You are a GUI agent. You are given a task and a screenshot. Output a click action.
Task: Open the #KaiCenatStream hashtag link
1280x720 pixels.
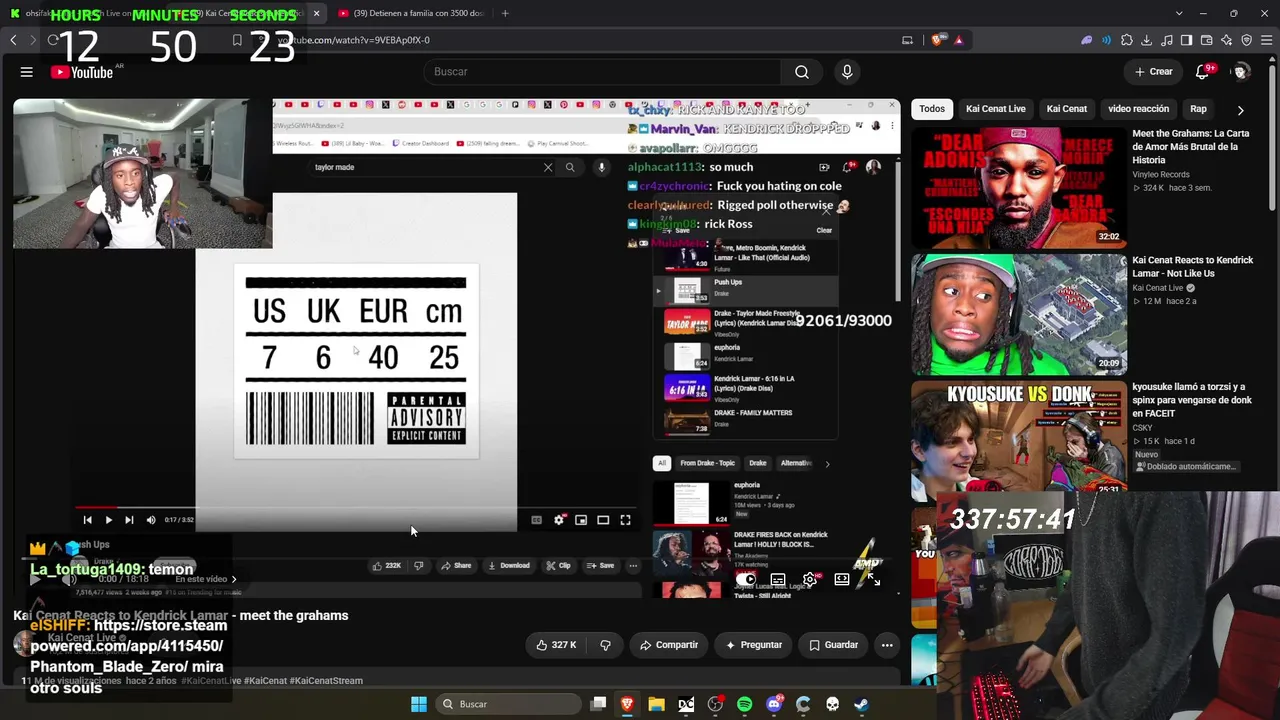coord(326,681)
